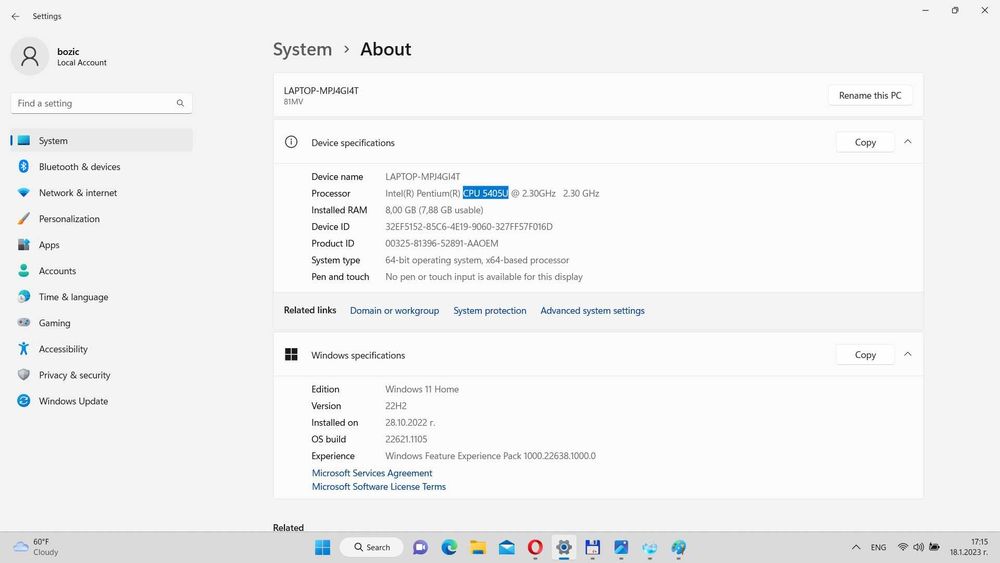Click the back arrow in Settings
This screenshot has height=563, width=1000.
click(15, 16)
